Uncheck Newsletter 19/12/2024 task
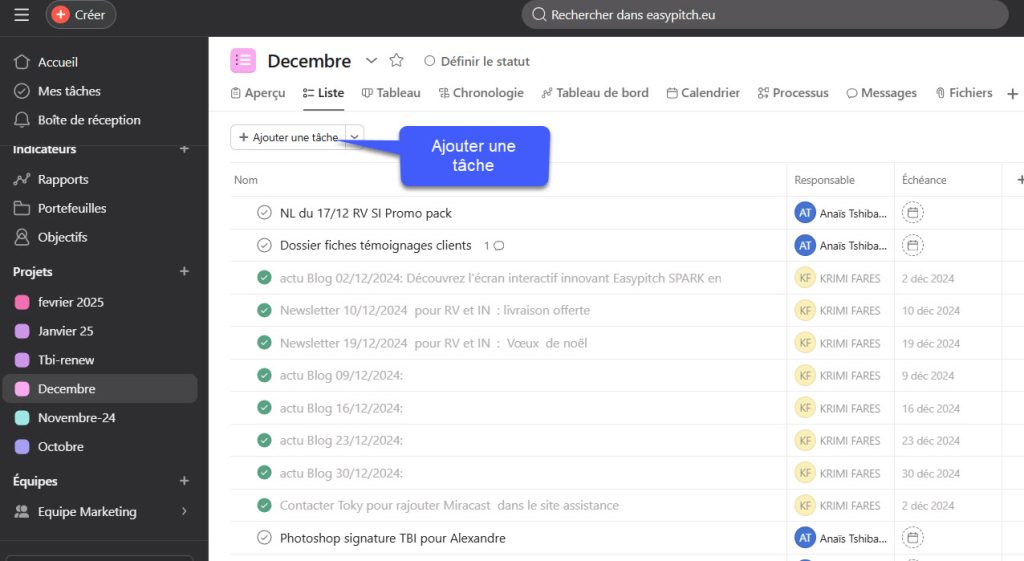This screenshot has height=561, width=1024. (x=264, y=343)
